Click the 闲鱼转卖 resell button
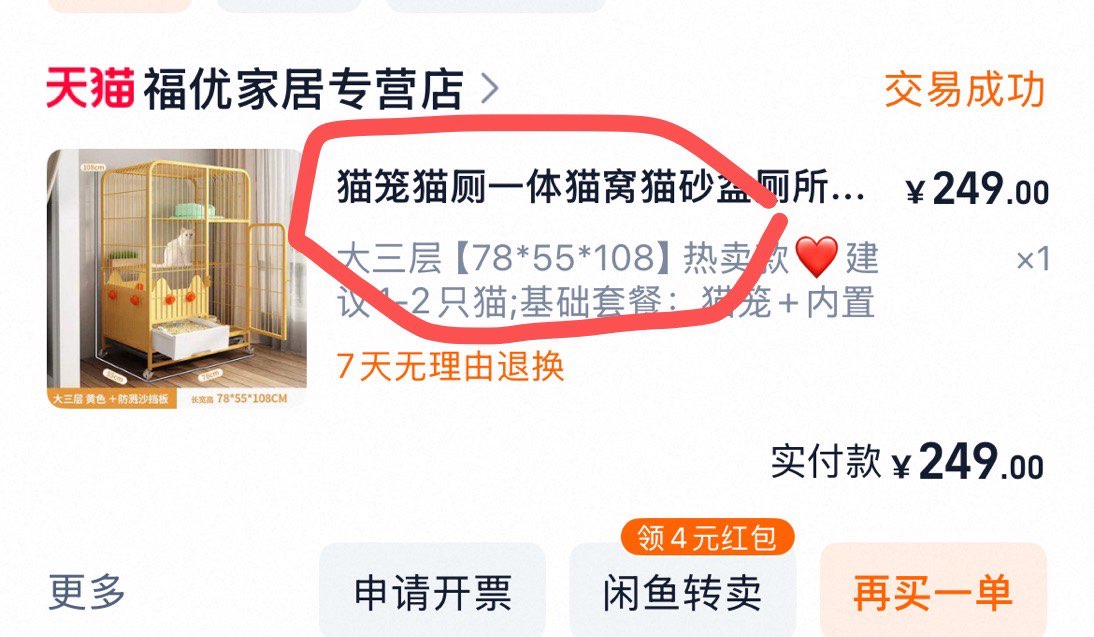 click(x=682, y=590)
